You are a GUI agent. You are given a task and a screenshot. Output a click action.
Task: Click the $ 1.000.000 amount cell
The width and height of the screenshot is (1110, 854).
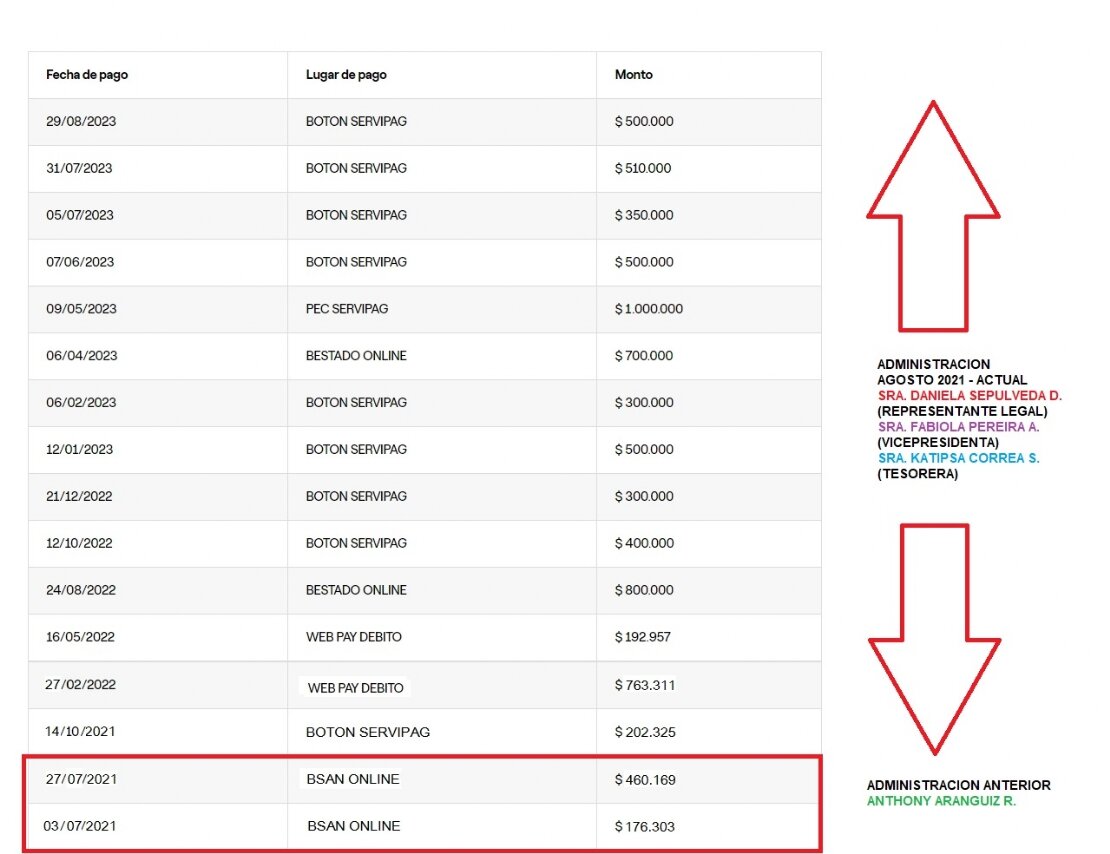click(648, 309)
